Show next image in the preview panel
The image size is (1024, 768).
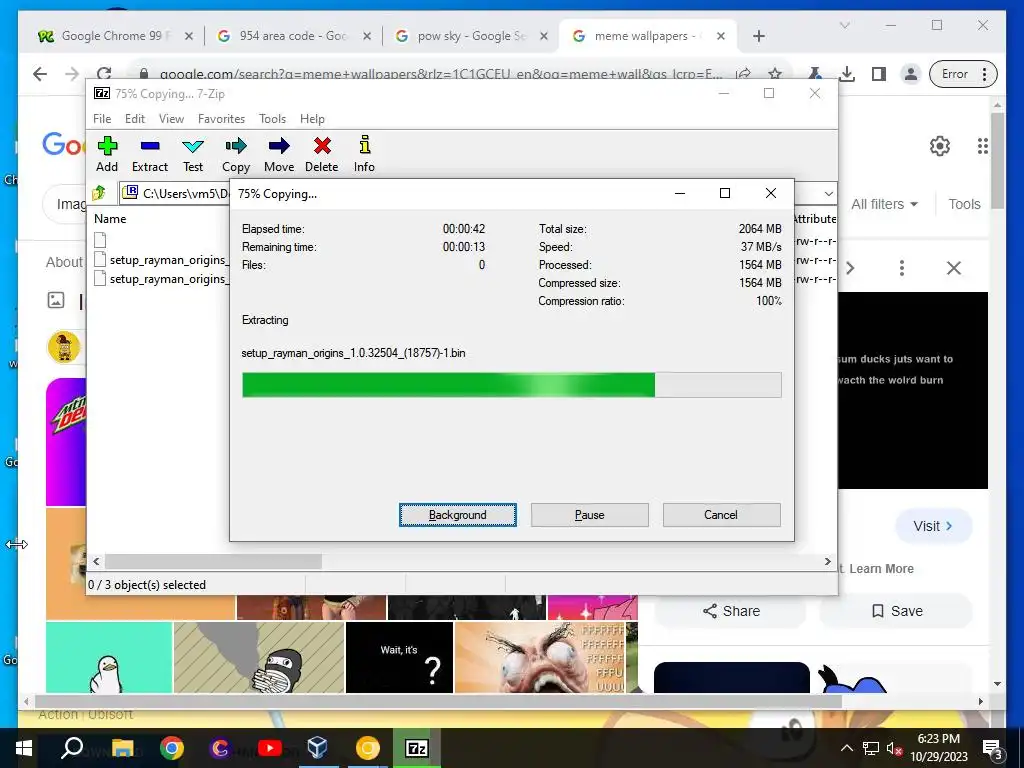pyautogui.click(x=850, y=268)
